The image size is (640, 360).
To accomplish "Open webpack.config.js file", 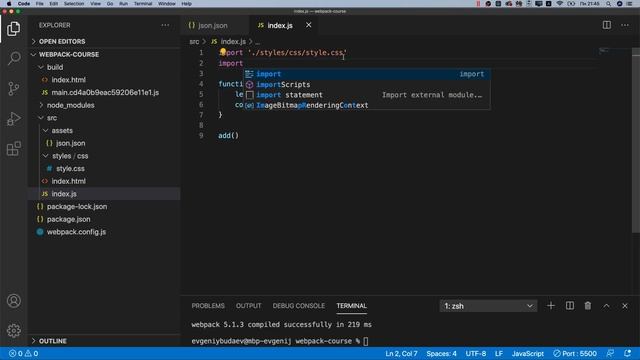I will (x=104, y=232).
